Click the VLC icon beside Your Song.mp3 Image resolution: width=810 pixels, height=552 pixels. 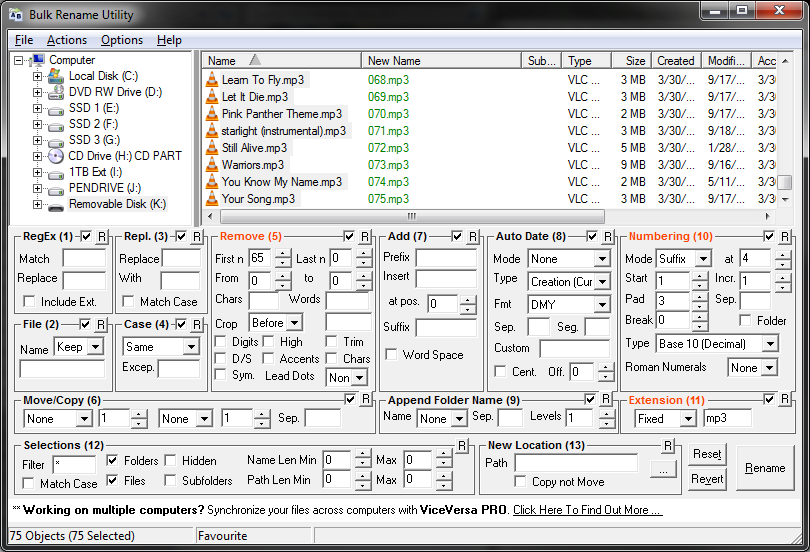[x=212, y=198]
